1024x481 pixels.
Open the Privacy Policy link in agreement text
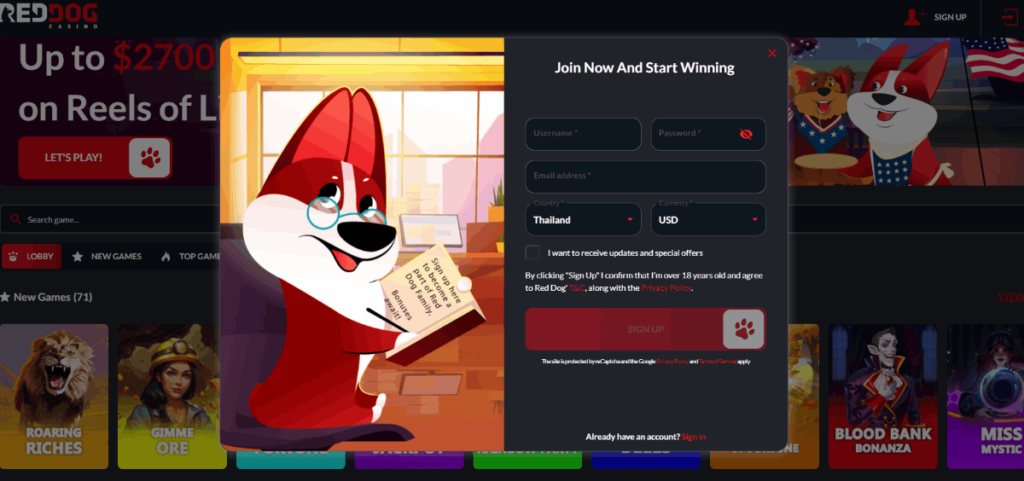pos(666,288)
